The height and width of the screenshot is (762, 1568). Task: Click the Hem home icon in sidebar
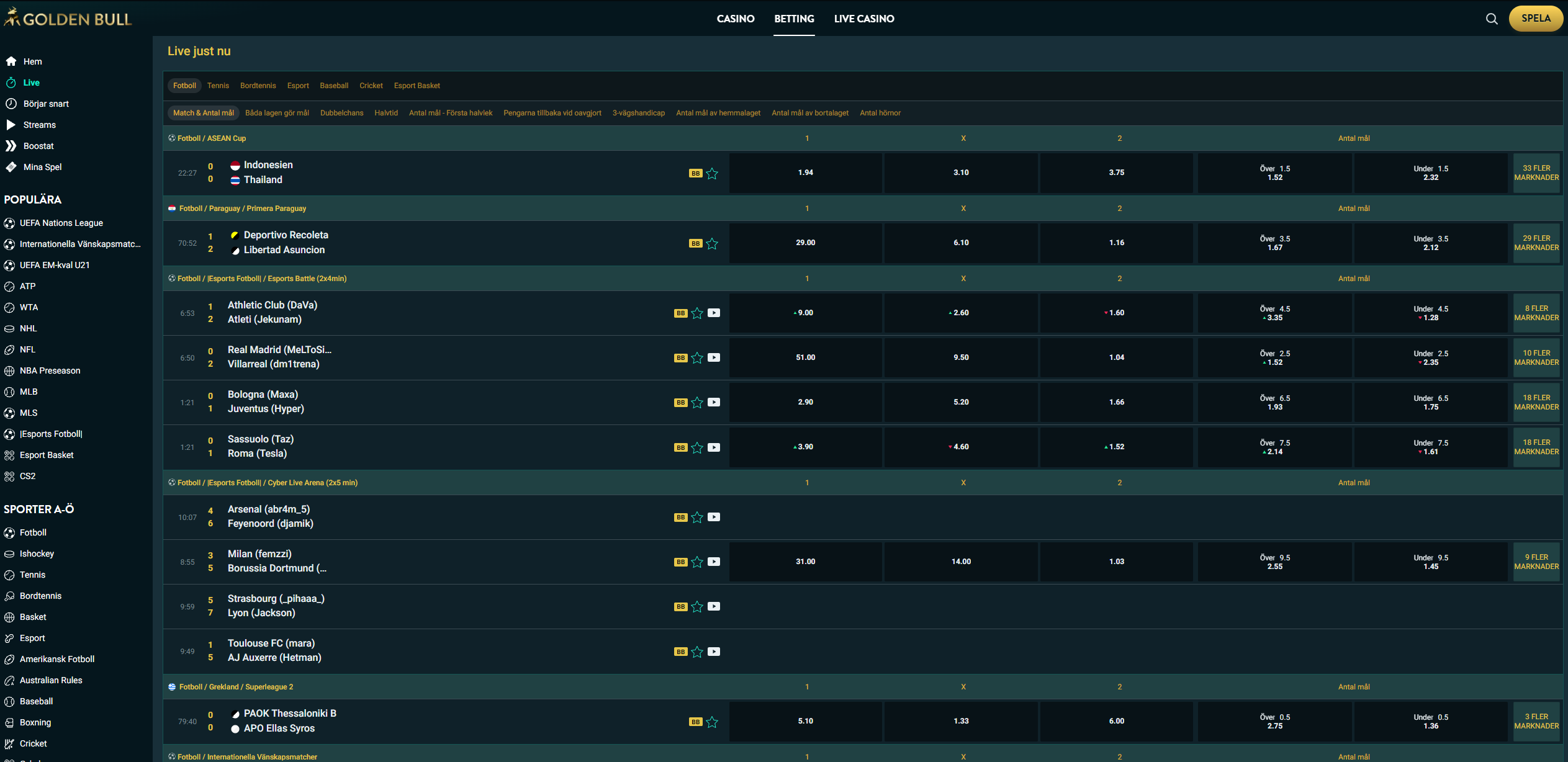pyautogui.click(x=11, y=61)
